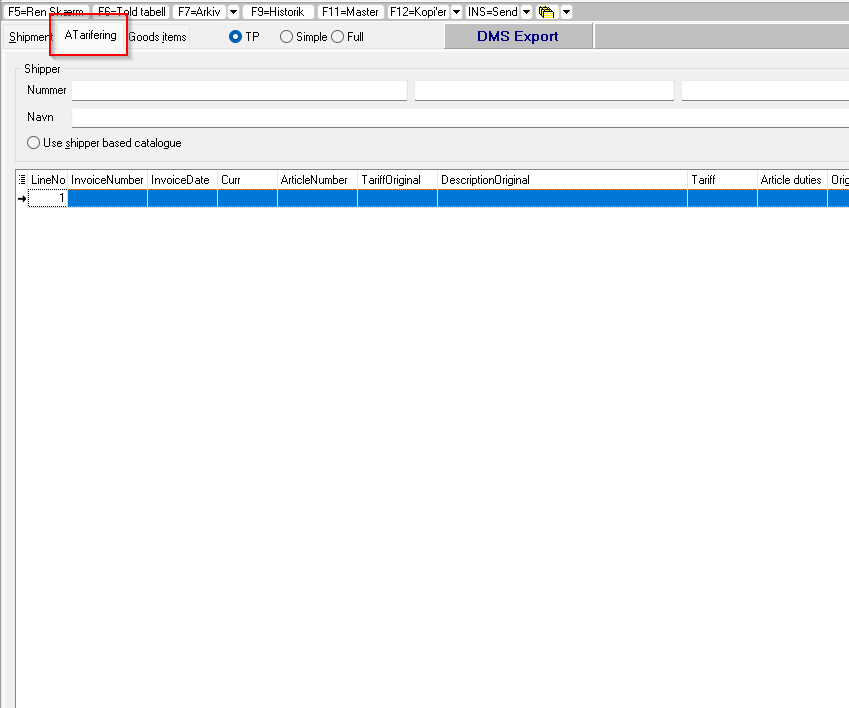
Task: Expand the F7=Arkiv dropdown arrow
Action: [x=233, y=12]
